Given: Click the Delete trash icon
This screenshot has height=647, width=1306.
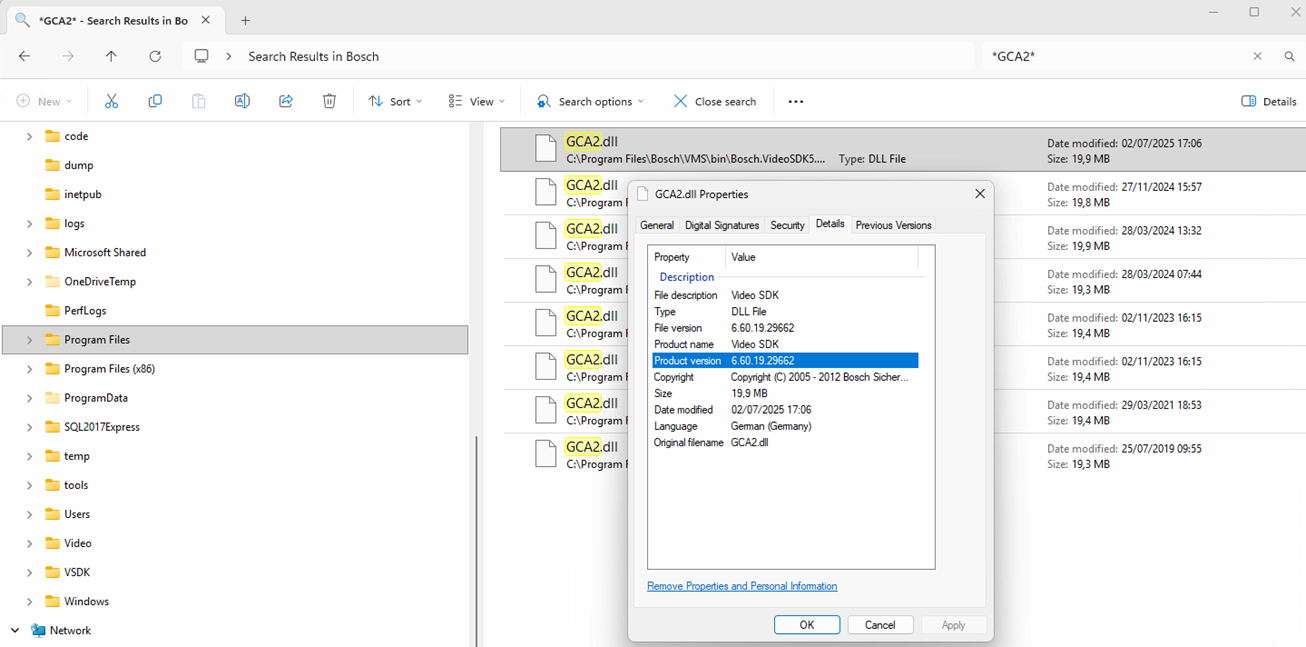Looking at the screenshot, I should 329,100.
